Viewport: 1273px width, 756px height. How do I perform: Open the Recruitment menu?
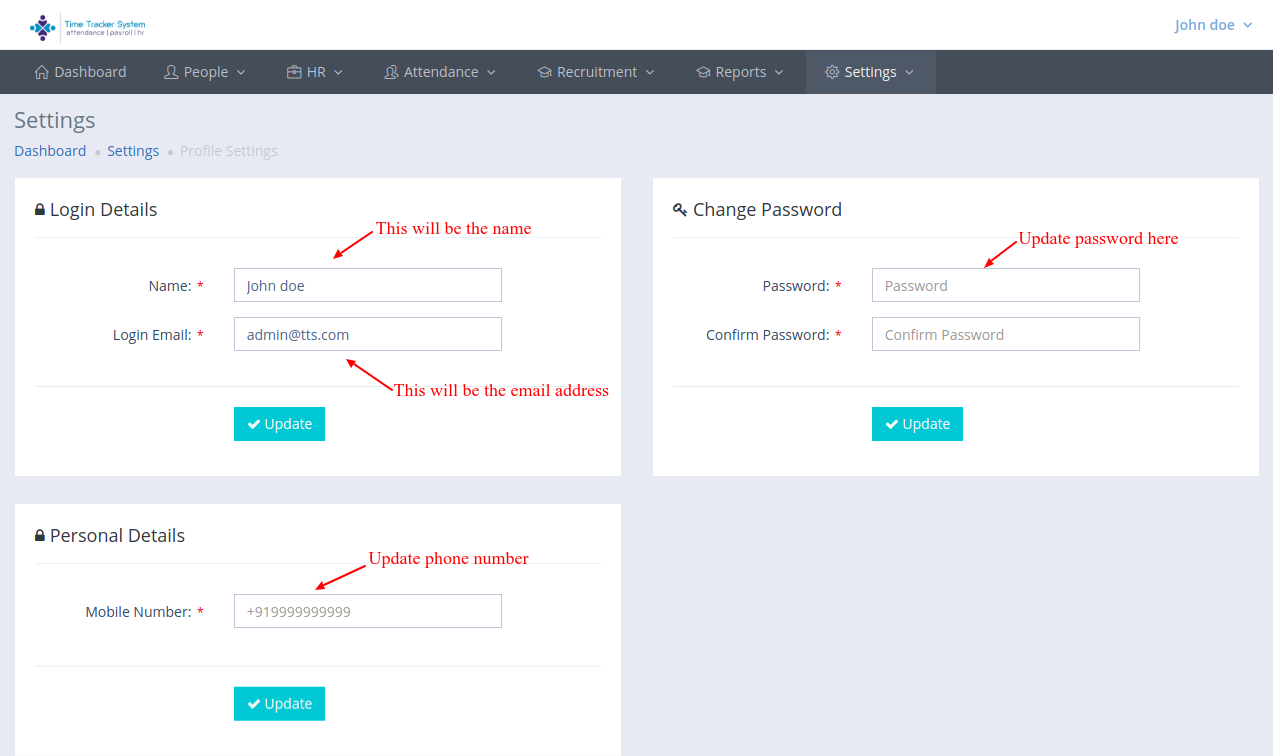(x=596, y=72)
